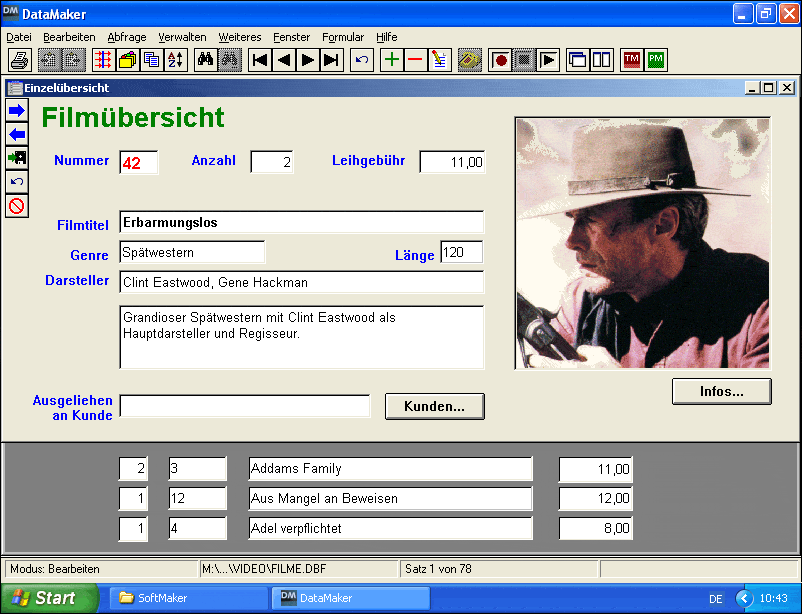Click the Adel verpflichtet title cell
The height and width of the screenshot is (614, 802).
(x=390, y=529)
